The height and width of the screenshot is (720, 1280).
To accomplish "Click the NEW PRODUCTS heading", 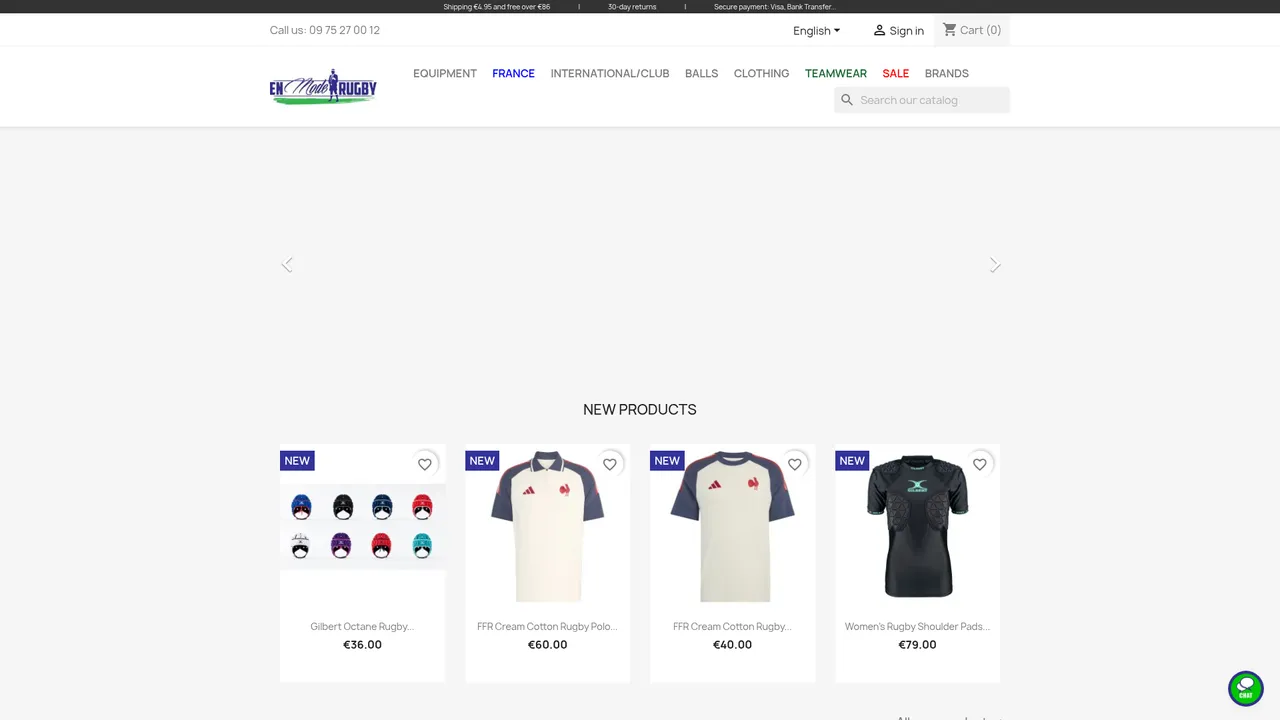I will (x=640, y=409).
